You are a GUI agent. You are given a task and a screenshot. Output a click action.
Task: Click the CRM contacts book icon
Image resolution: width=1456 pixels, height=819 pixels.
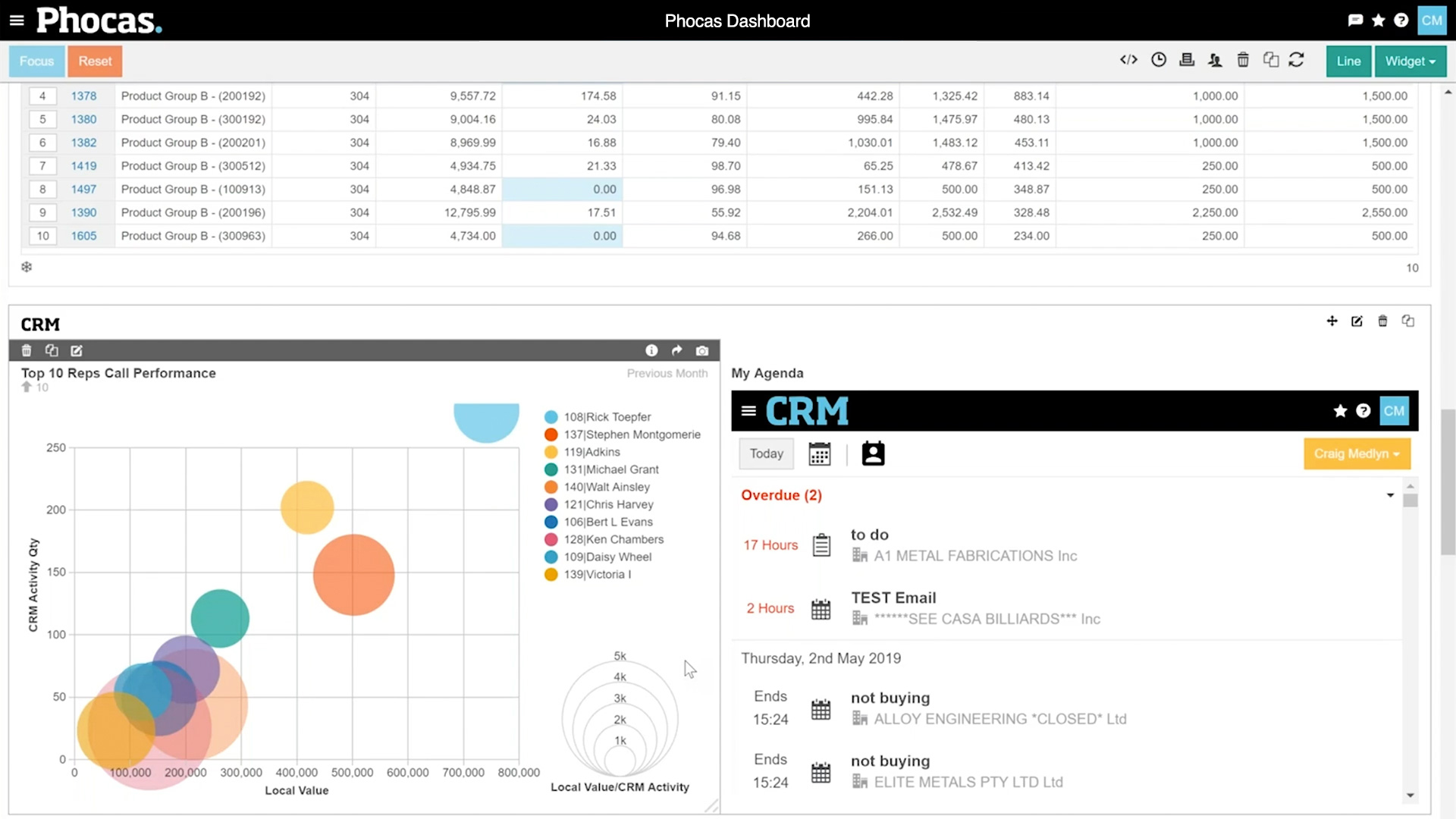pyautogui.click(x=873, y=453)
